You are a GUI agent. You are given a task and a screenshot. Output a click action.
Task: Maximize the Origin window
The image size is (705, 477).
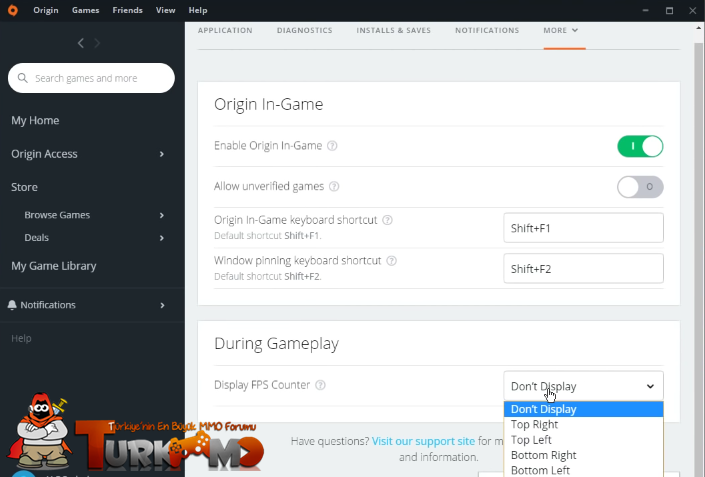(669, 10)
